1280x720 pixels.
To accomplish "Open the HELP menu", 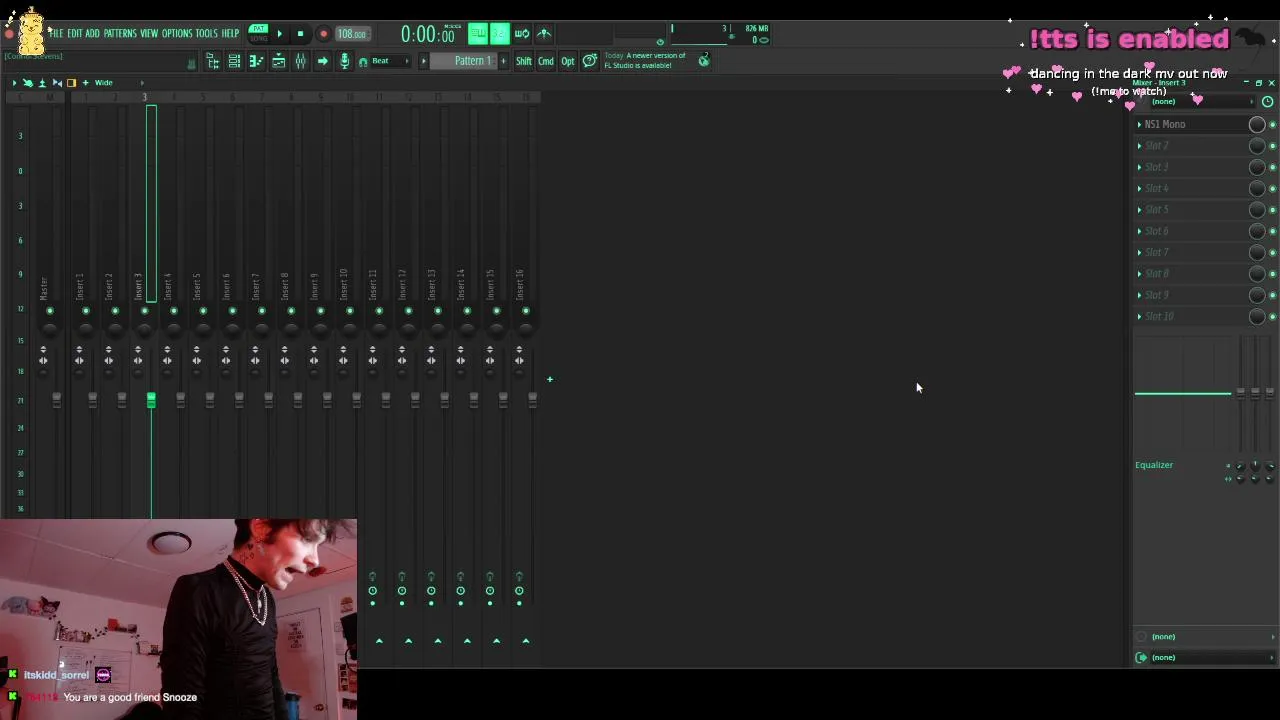I will [x=230, y=34].
